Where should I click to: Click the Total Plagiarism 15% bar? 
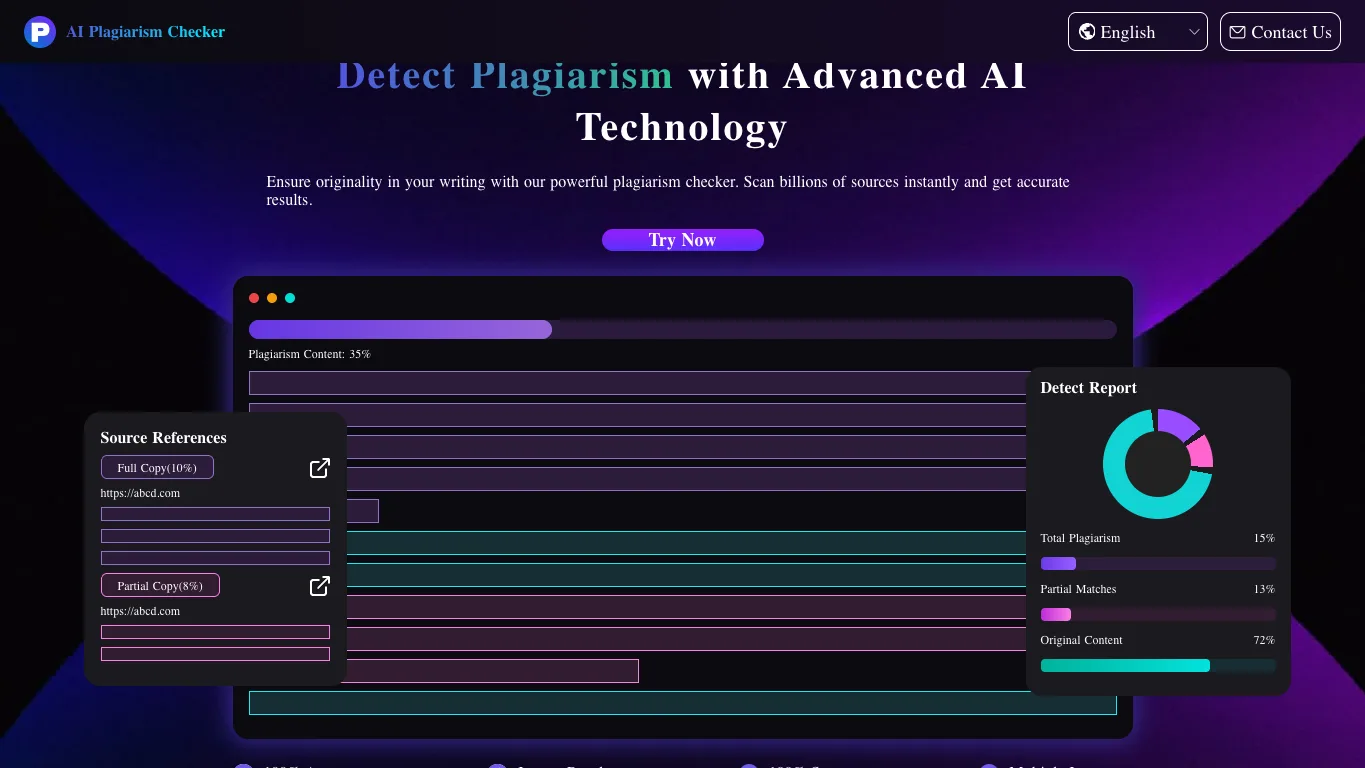tap(1158, 564)
